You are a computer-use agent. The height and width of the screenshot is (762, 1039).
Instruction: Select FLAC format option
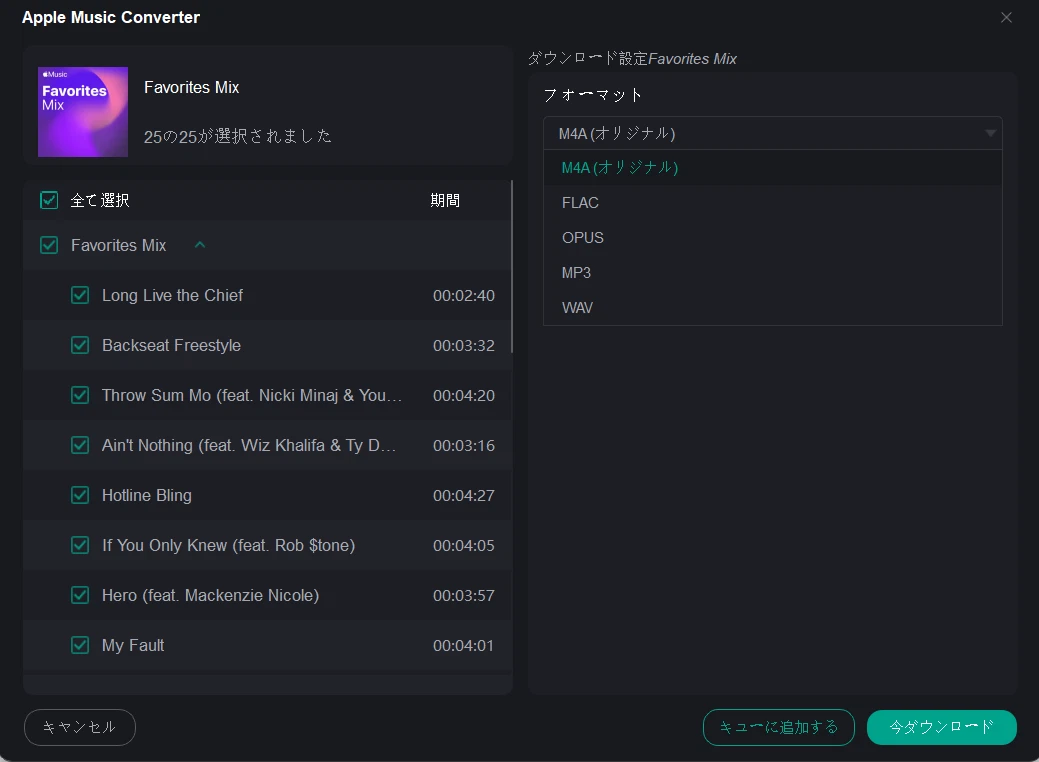(x=773, y=203)
